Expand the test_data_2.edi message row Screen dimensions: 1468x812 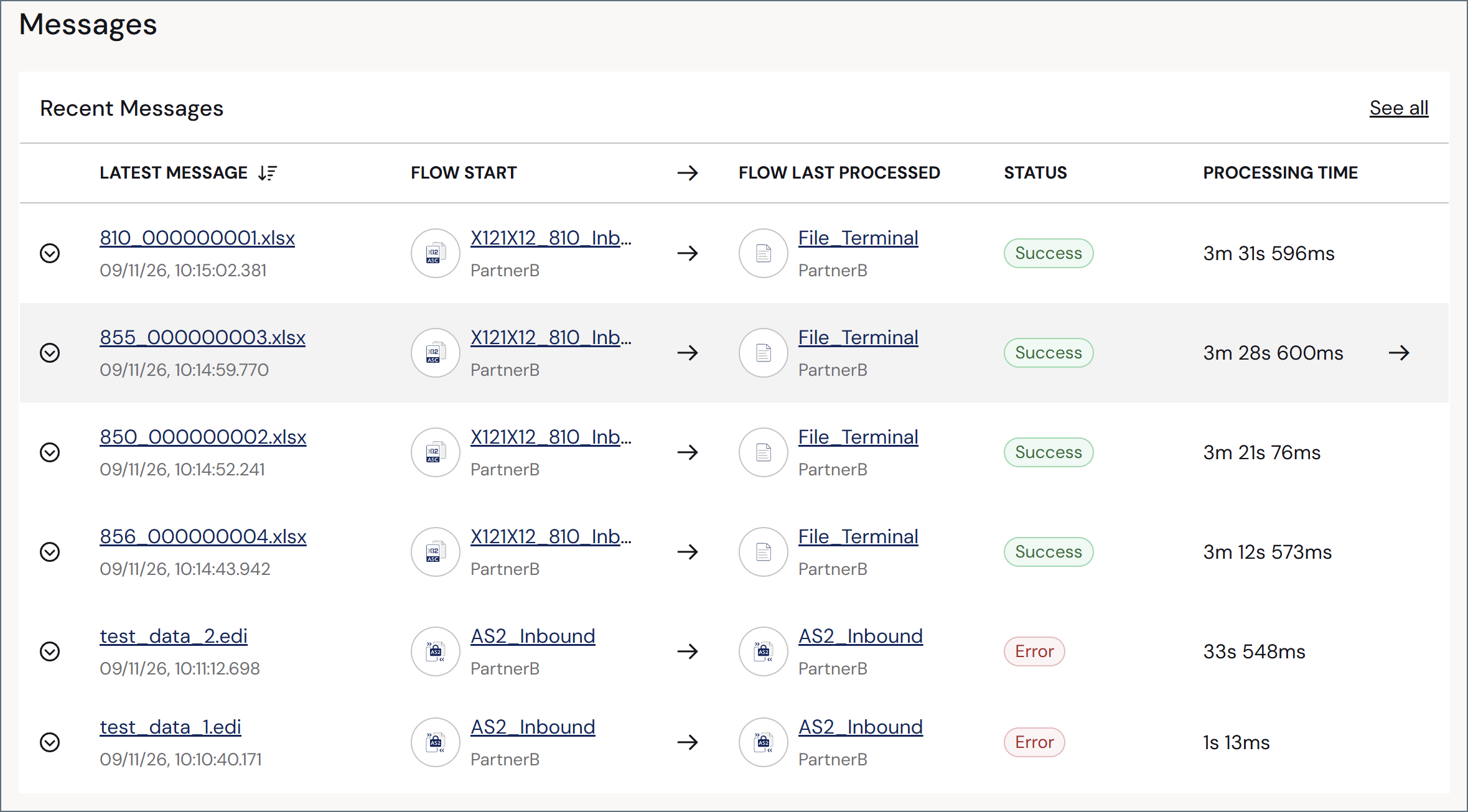click(50, 651)
